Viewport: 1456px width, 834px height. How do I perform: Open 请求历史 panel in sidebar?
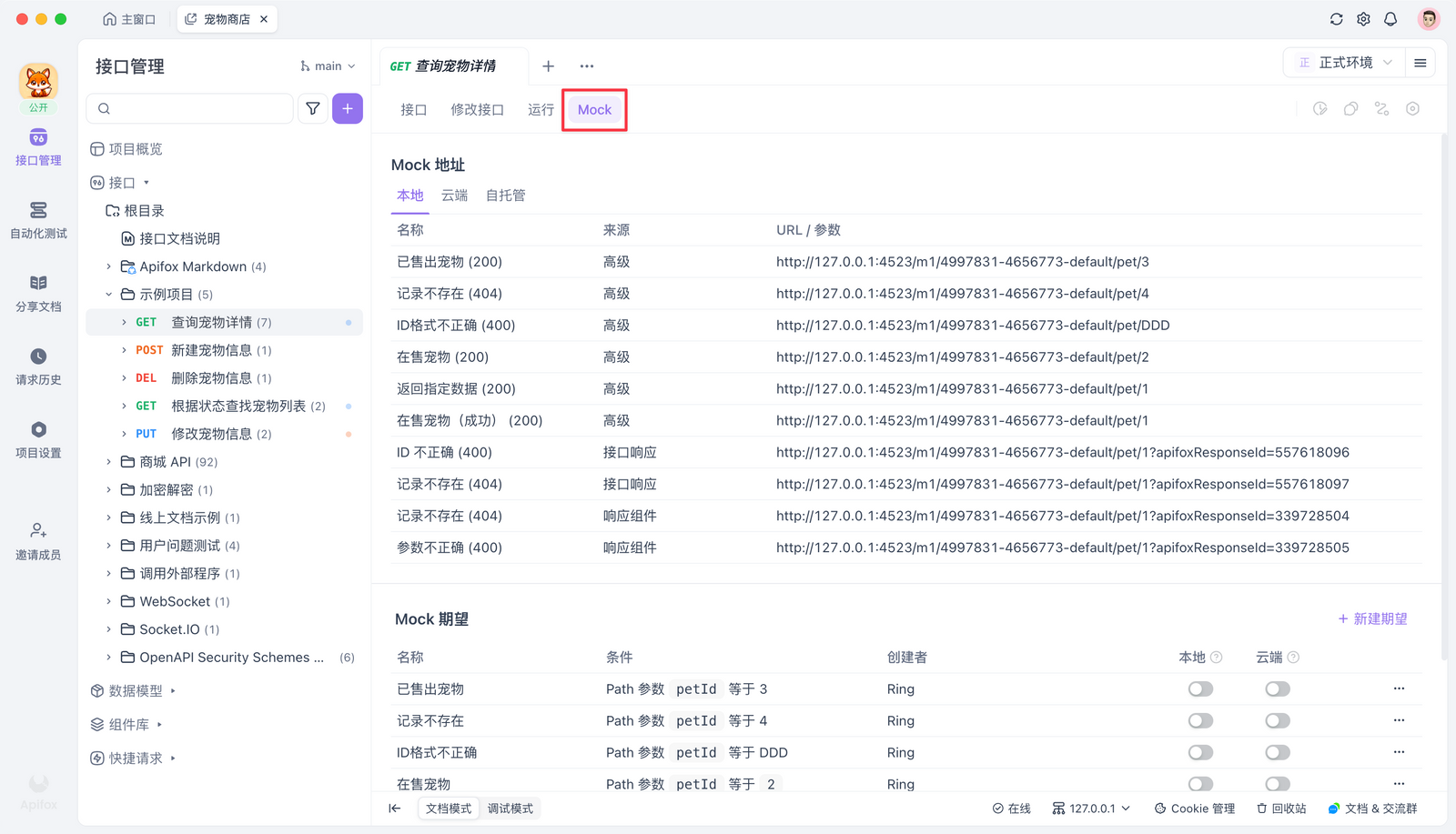tap(37, 364)
